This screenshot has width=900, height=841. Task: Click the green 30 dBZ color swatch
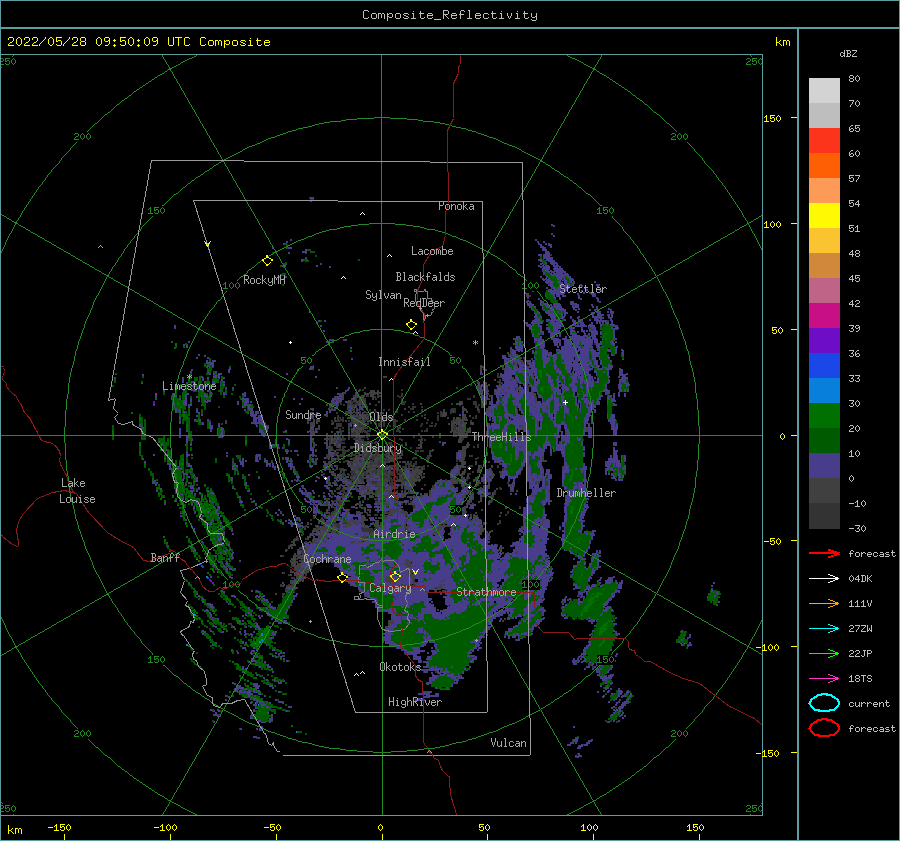[824, 416]
